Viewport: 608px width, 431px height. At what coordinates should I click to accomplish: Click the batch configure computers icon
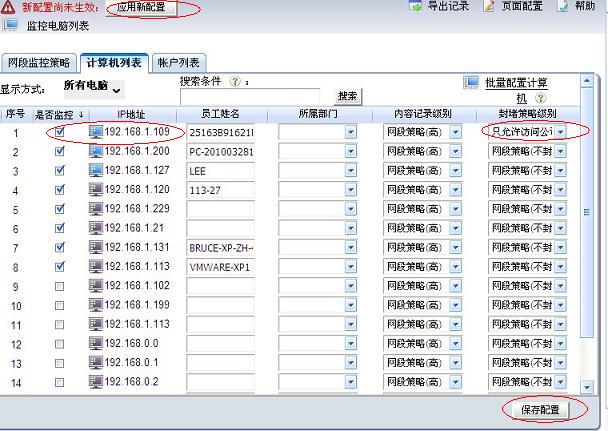pyautogui.click(x=471, y=82)
